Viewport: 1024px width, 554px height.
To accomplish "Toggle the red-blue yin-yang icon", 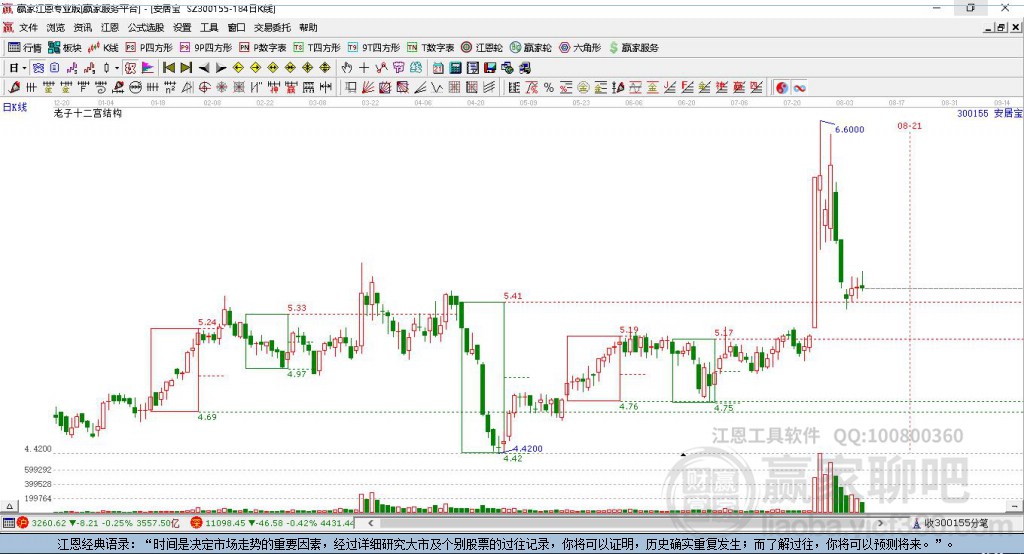I will pos(782,88).
